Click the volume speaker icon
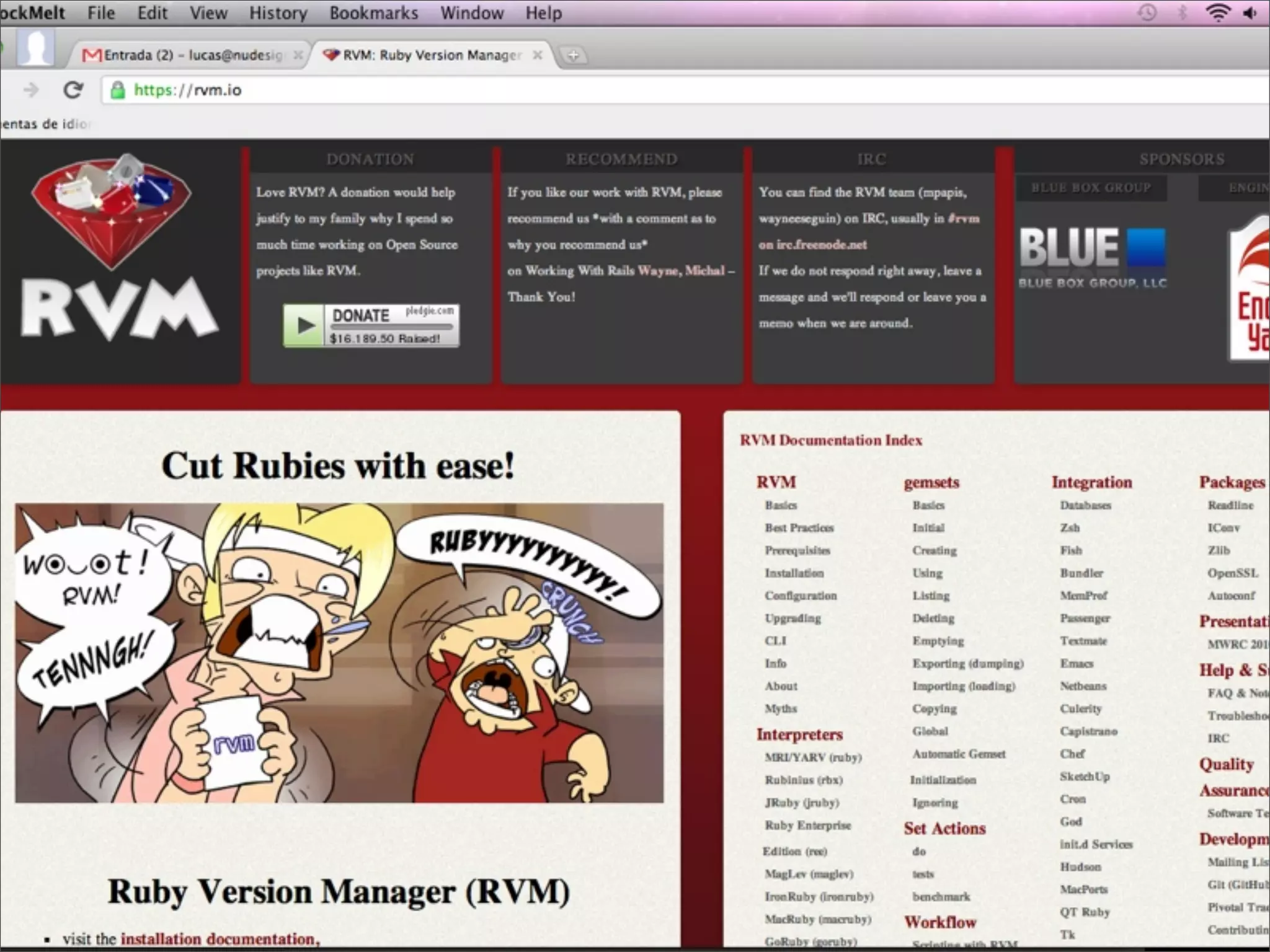This screenshot has height=952, width=1270. click(1250, 13)
